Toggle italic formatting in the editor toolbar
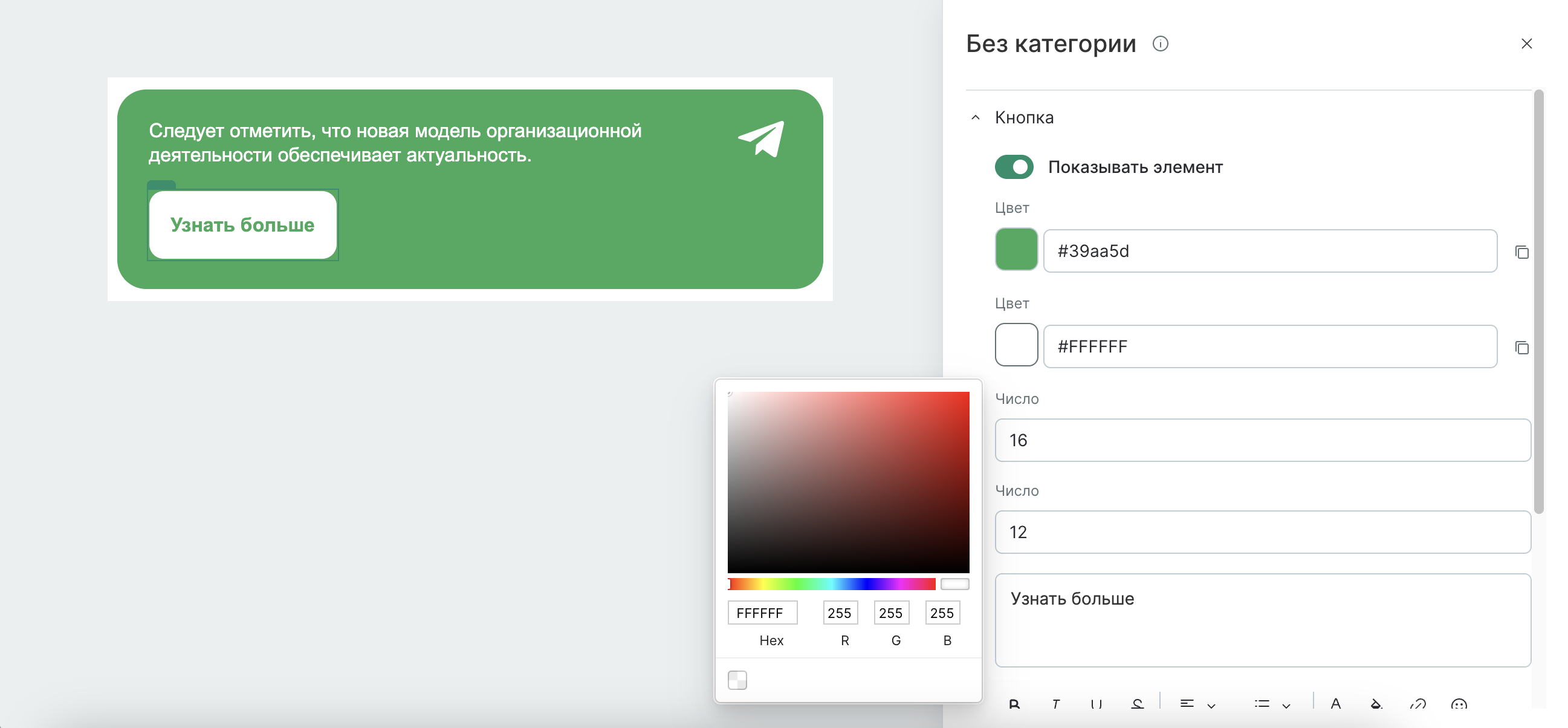1568x728 pixels. (x=1055, y=704)
